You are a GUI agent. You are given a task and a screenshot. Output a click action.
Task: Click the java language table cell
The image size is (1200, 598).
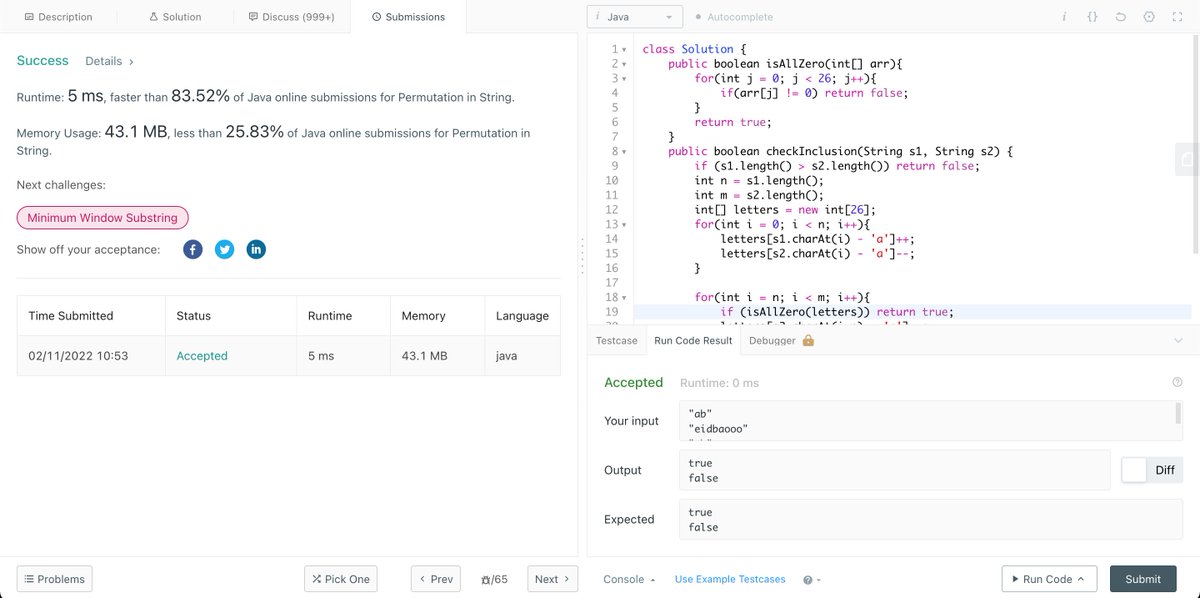[x=522, y=356]
